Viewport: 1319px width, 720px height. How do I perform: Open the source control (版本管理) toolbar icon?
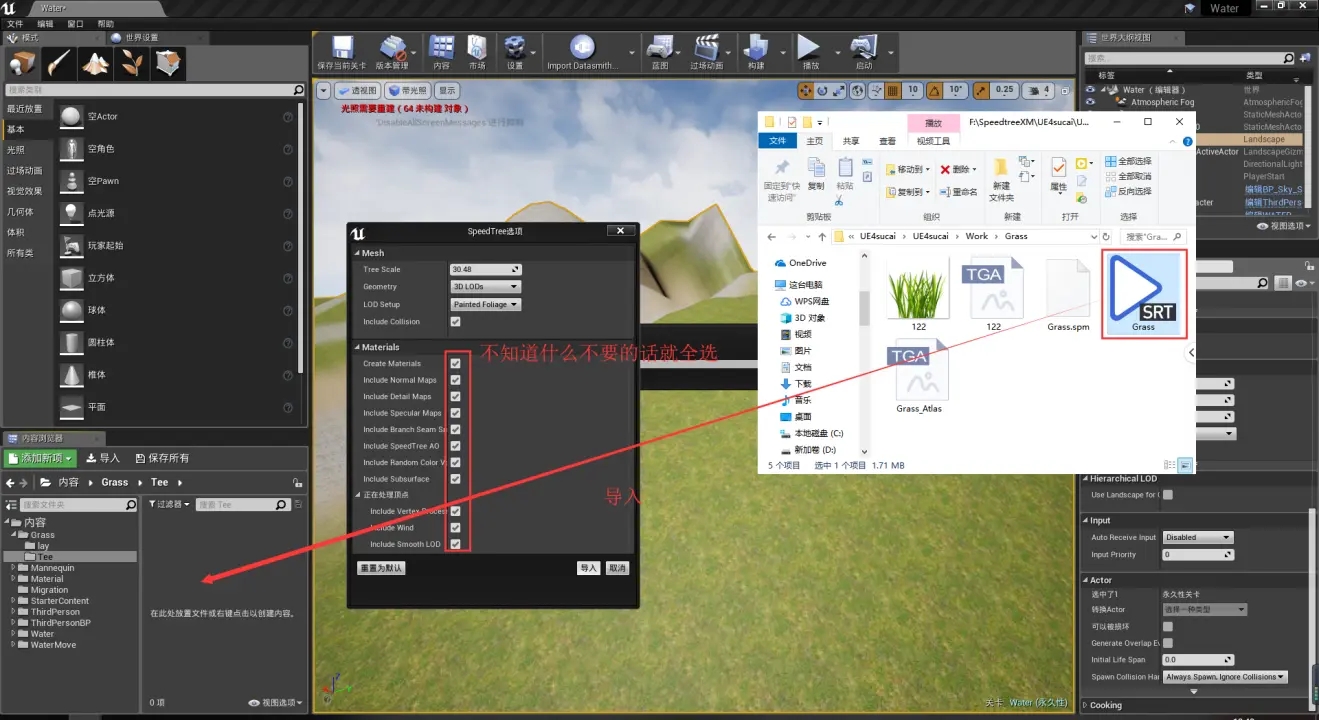[394, 52]
